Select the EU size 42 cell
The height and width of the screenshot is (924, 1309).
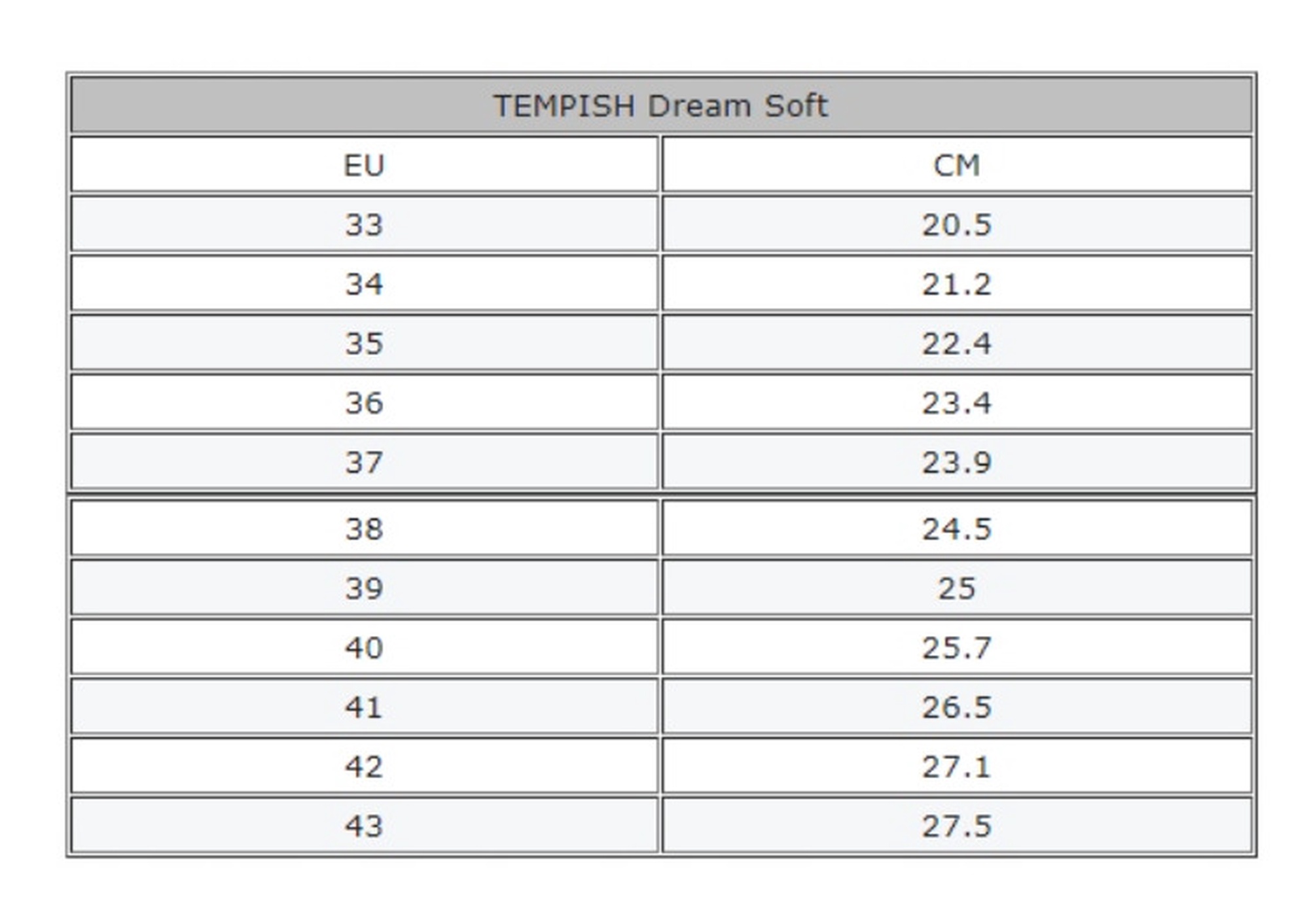364,766
